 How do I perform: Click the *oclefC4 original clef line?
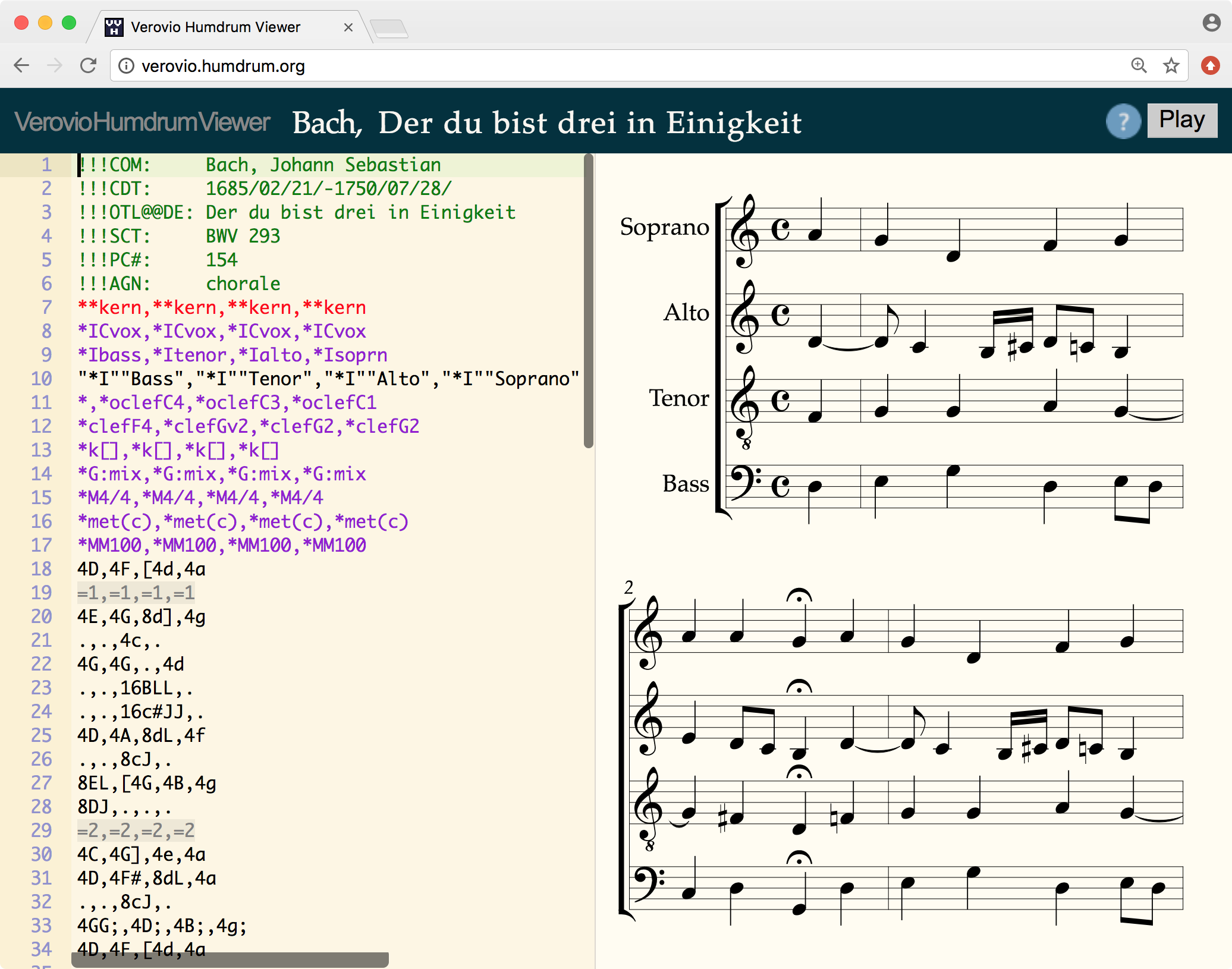click(227, 402)
